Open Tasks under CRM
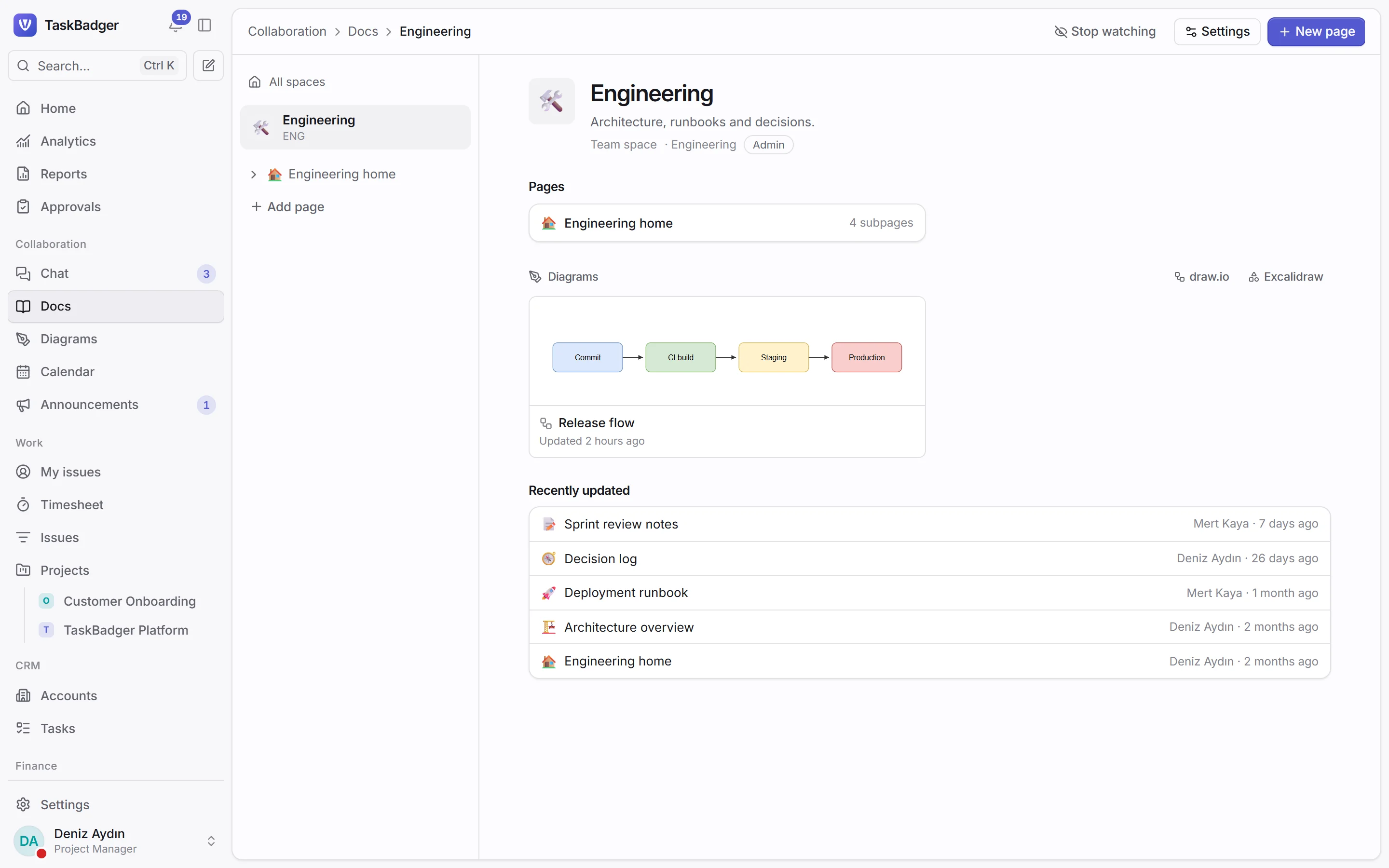The height and width of the screenshot is (868, 1389). pyautogui.click(x=115, y=728)
